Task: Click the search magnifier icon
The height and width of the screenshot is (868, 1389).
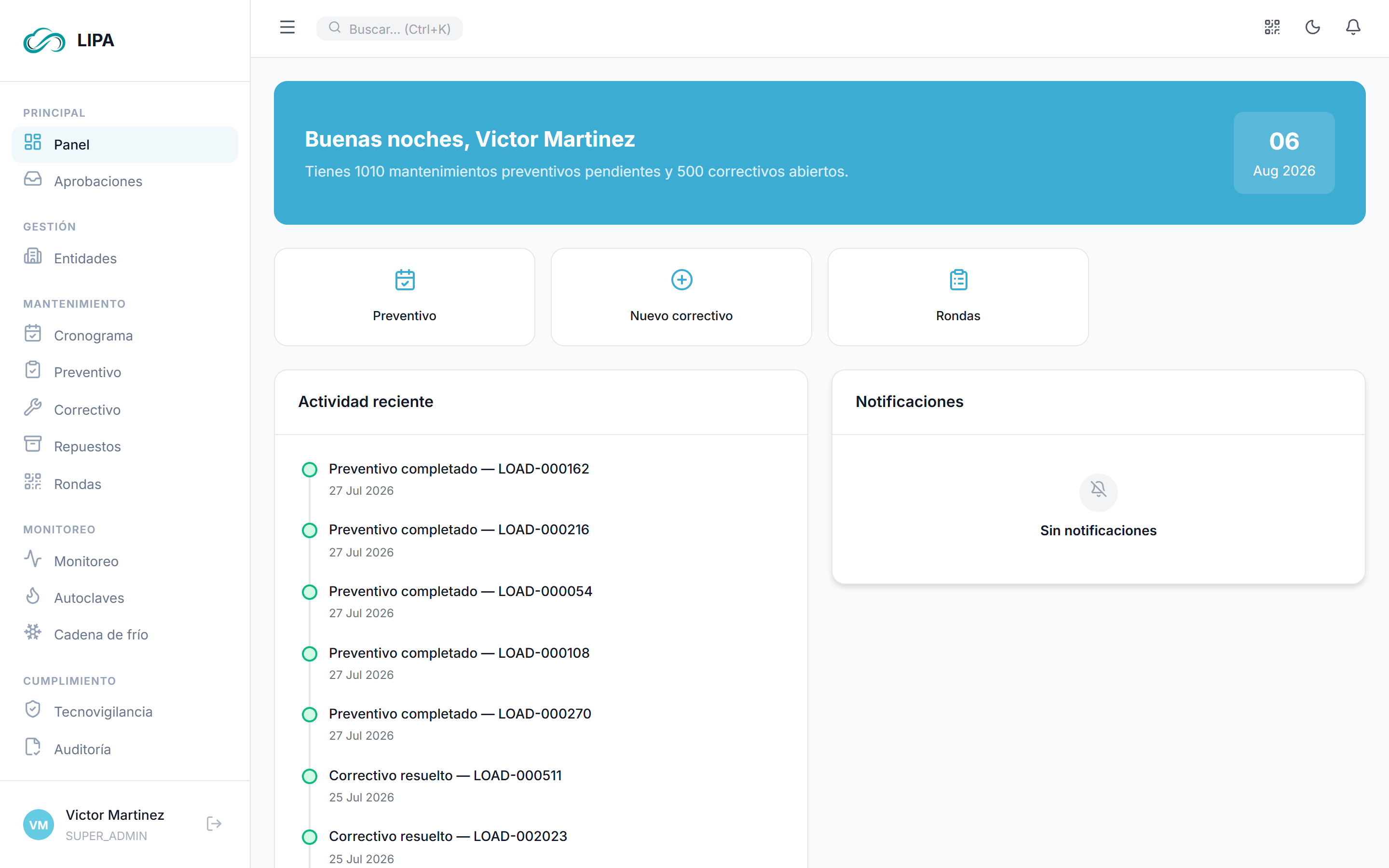Action: 335,27
